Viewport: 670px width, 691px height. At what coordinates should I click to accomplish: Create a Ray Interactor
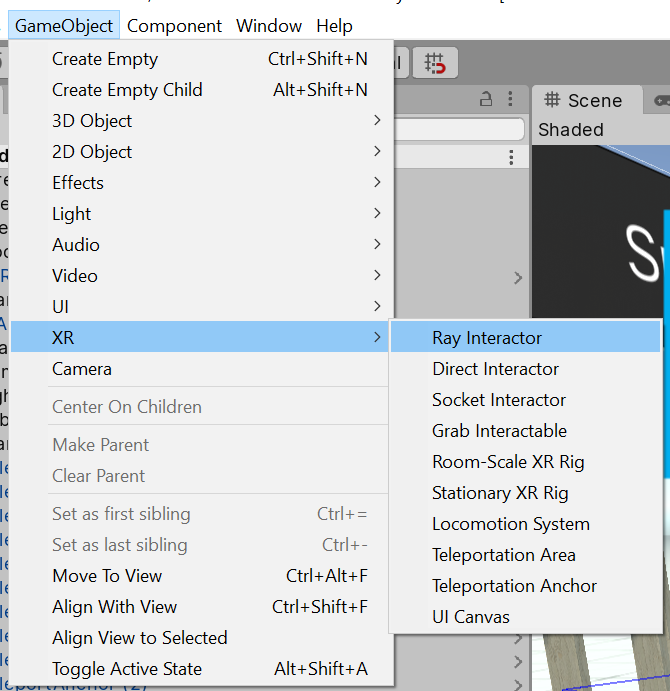(x=525, y=338)
